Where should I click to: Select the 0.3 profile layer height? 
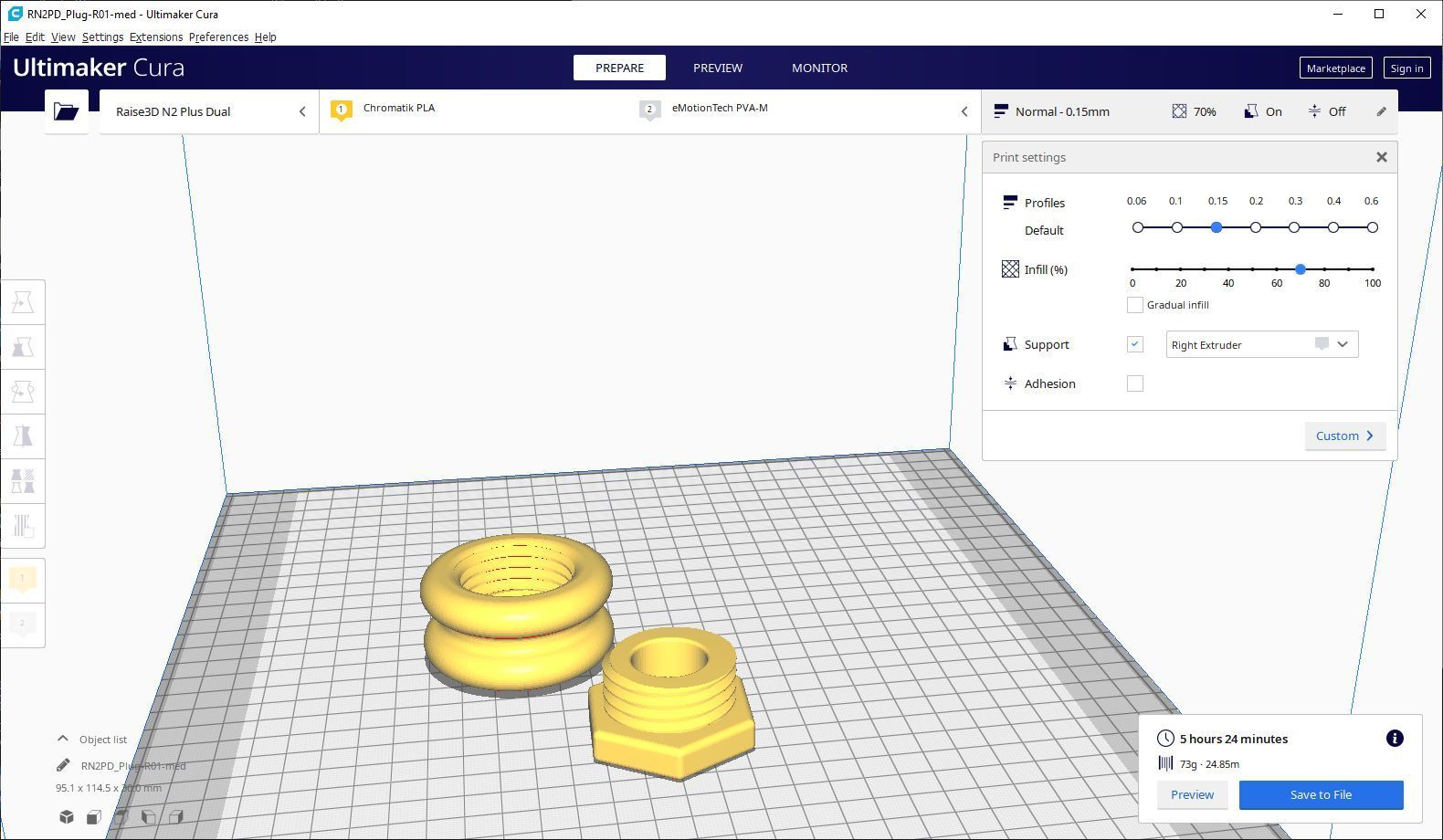tap(1294, 227)
